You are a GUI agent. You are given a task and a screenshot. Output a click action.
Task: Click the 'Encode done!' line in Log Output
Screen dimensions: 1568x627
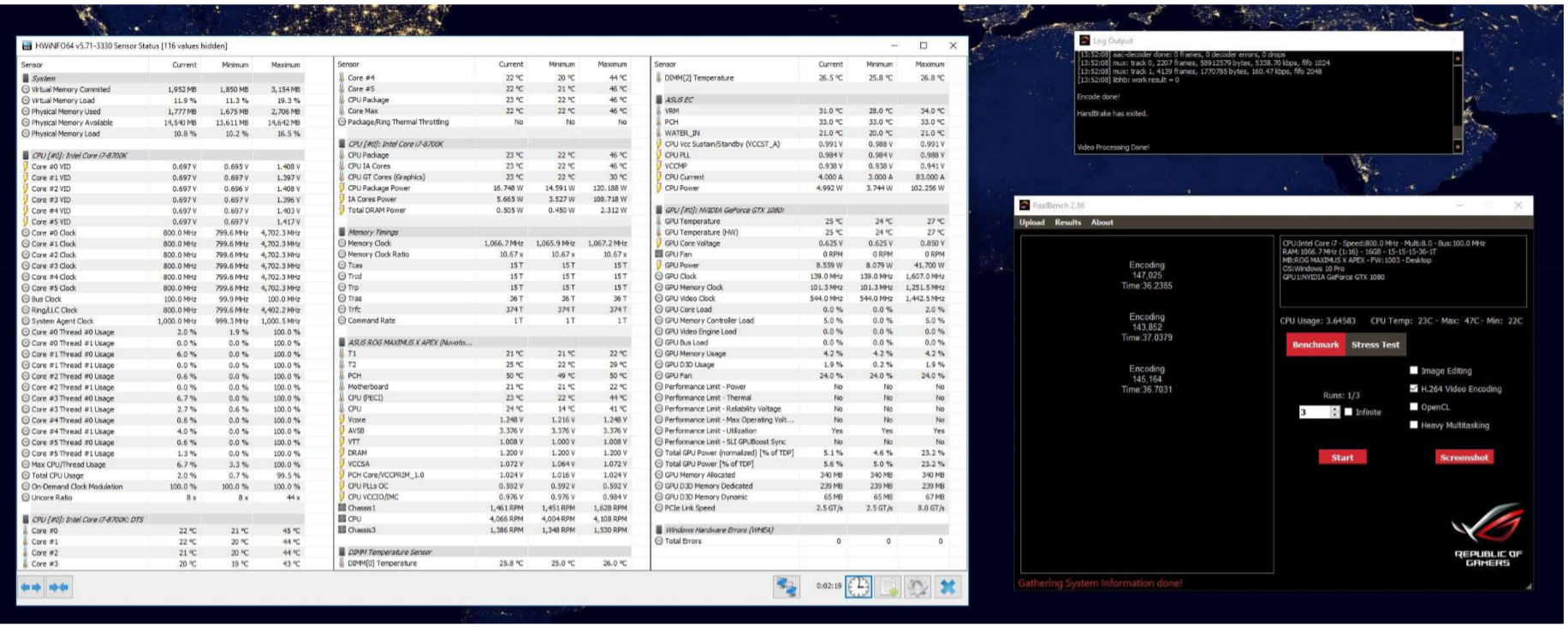tap(1098, 97)
